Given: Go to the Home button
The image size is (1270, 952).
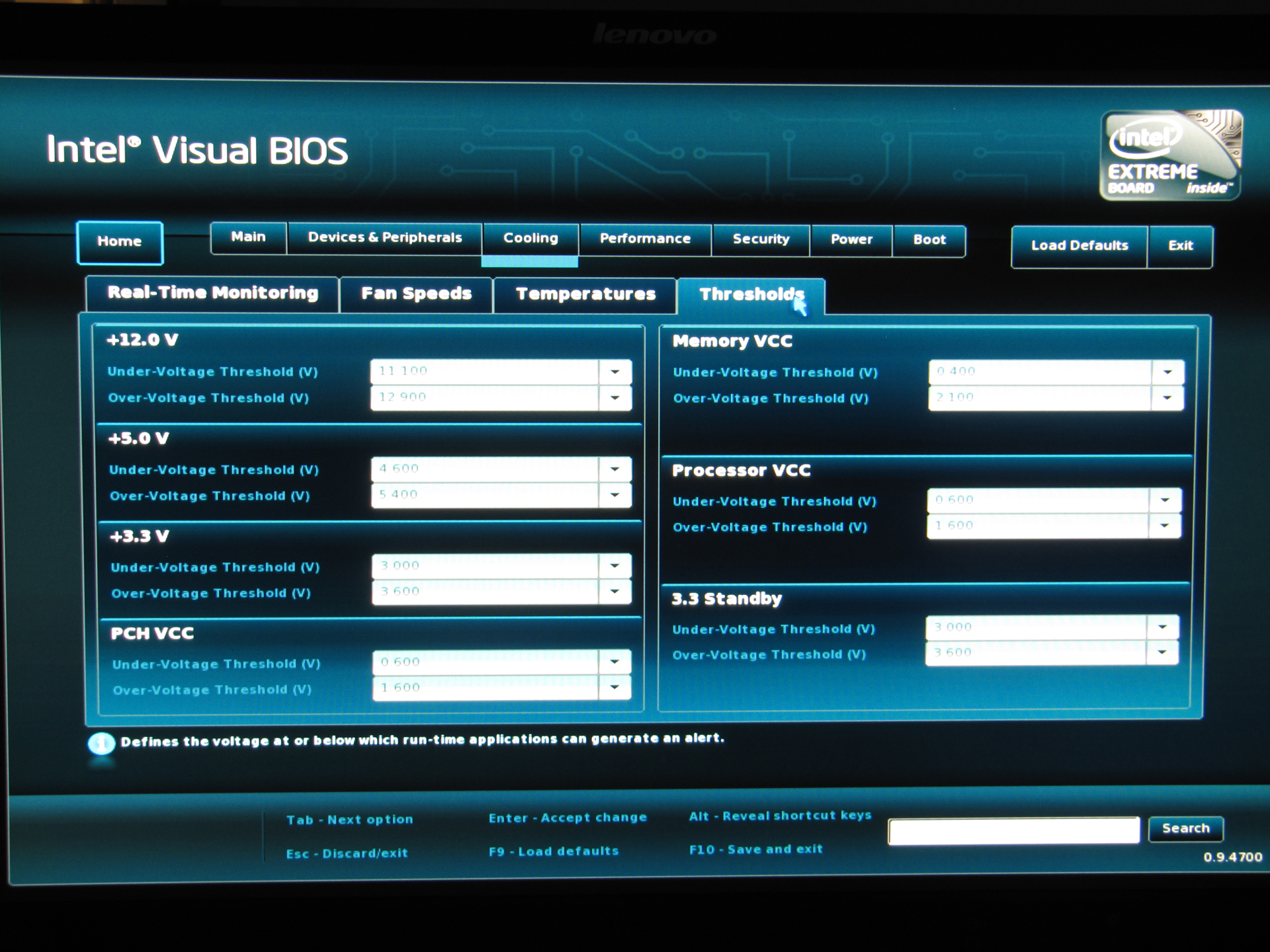Looking at the screenshot, I should (120, 242).
